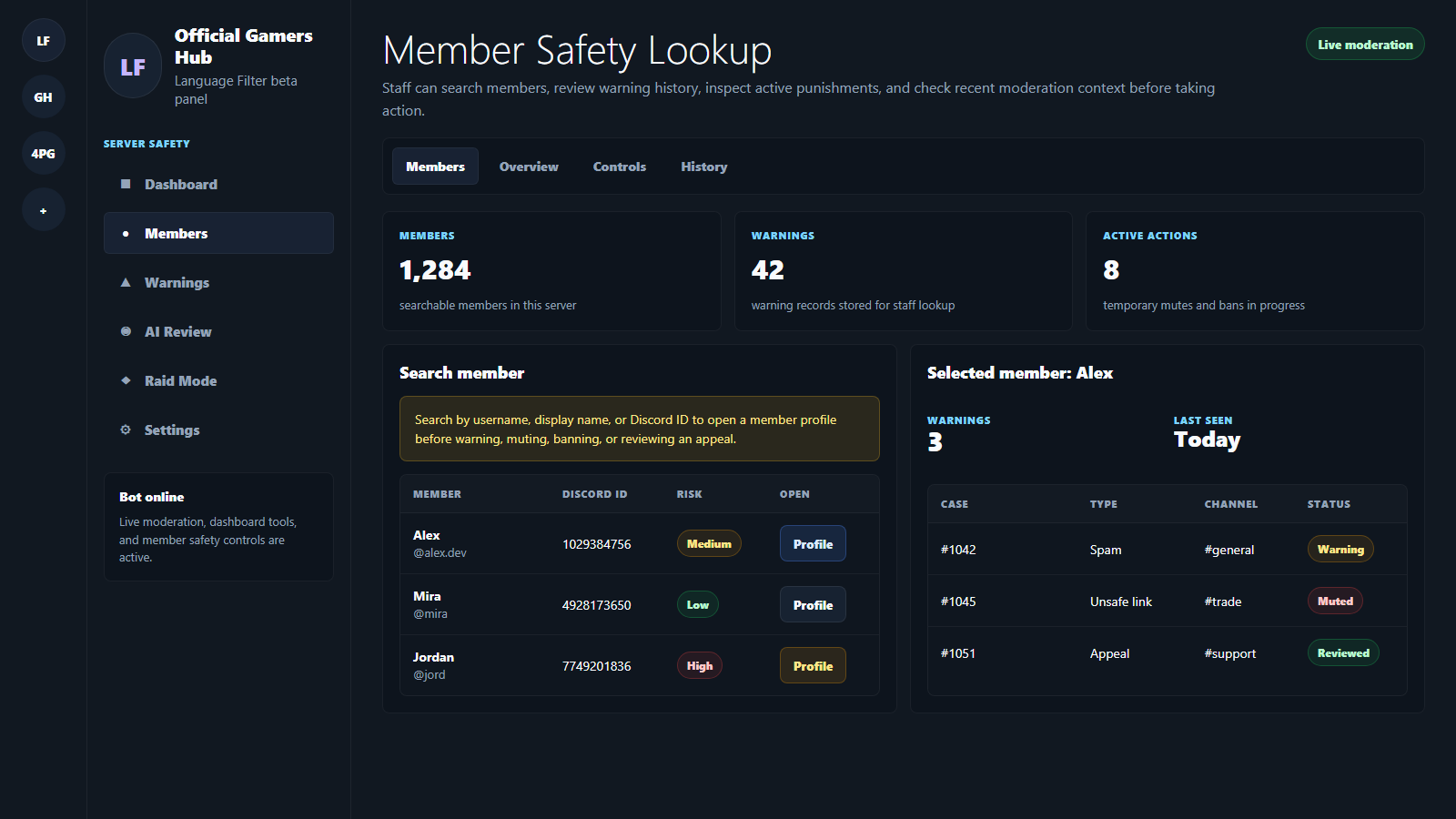Click the Muted status on case #1045
Screen dimensions: 1456x819
point(1335,602)
